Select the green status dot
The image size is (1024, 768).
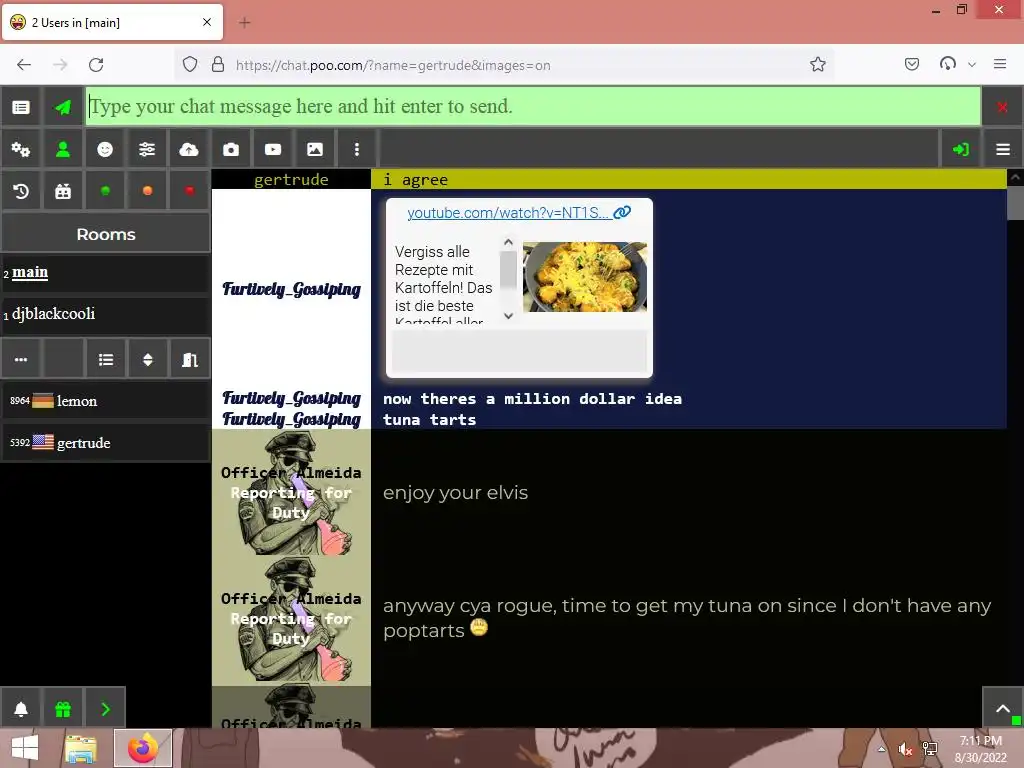tap(104, 191)
